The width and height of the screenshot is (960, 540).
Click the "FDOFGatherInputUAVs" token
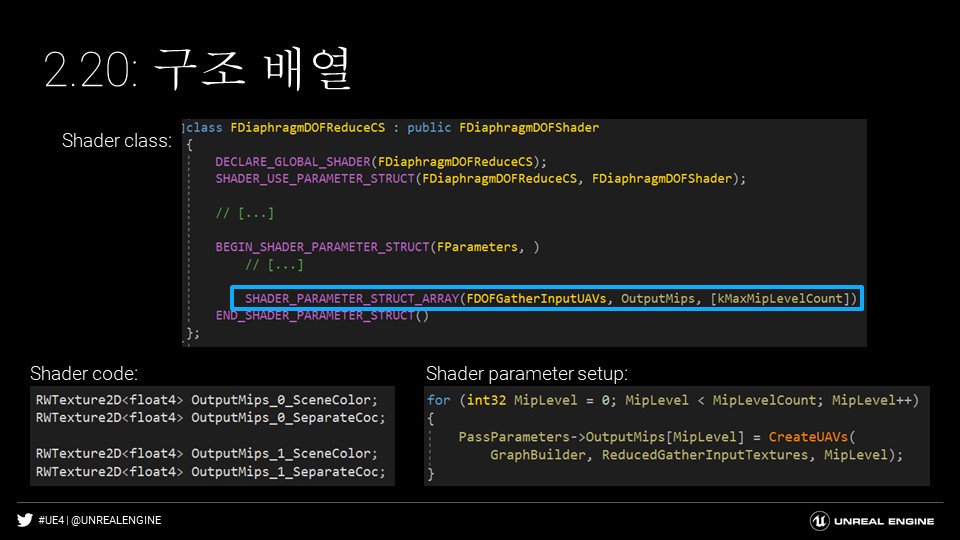536,298
